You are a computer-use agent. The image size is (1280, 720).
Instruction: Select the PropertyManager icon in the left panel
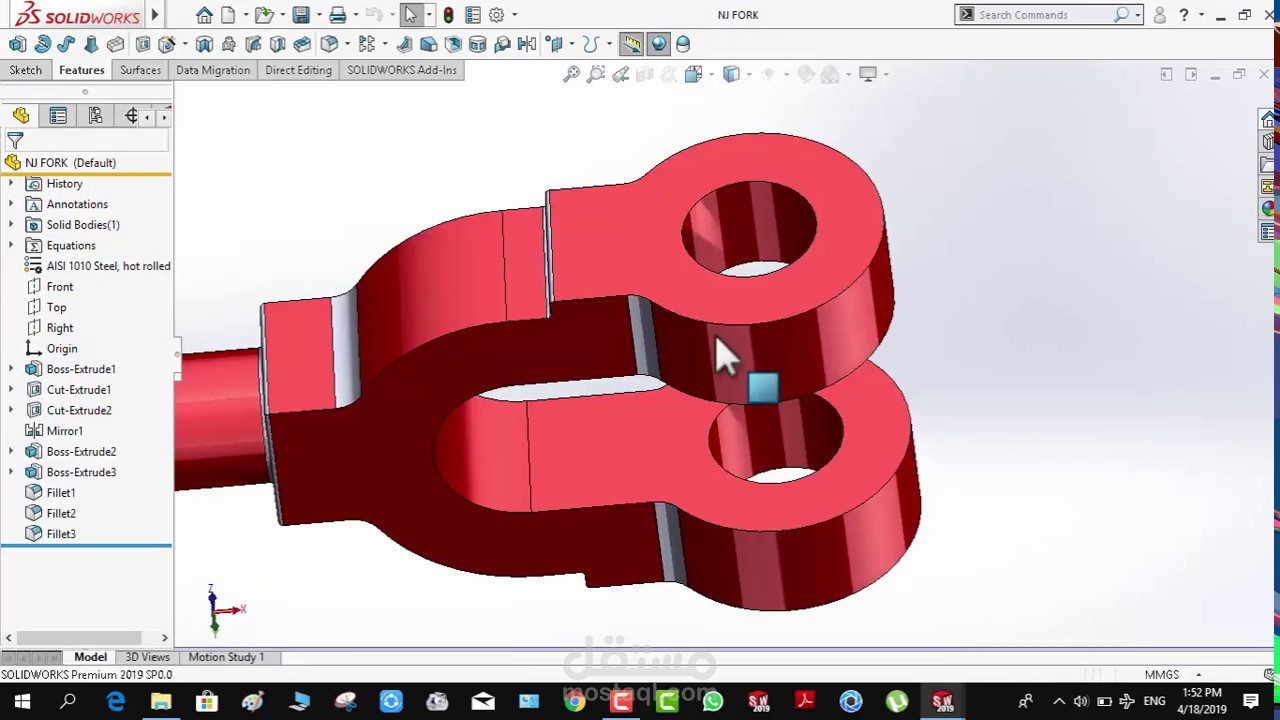(57, 116)
